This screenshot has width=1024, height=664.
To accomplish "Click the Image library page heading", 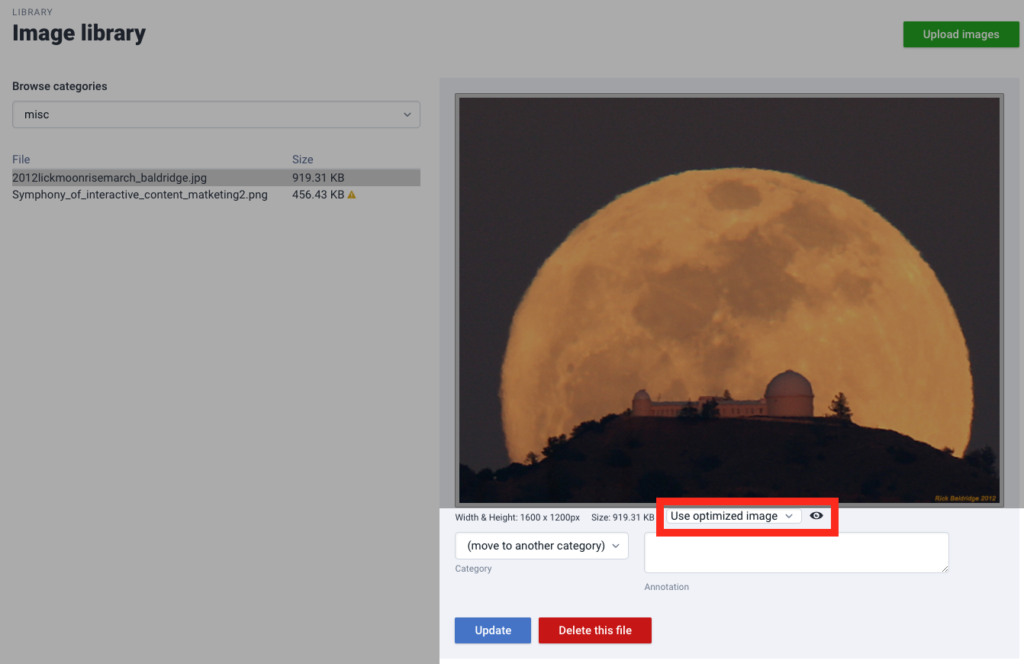I will click(x=79, y=33).
